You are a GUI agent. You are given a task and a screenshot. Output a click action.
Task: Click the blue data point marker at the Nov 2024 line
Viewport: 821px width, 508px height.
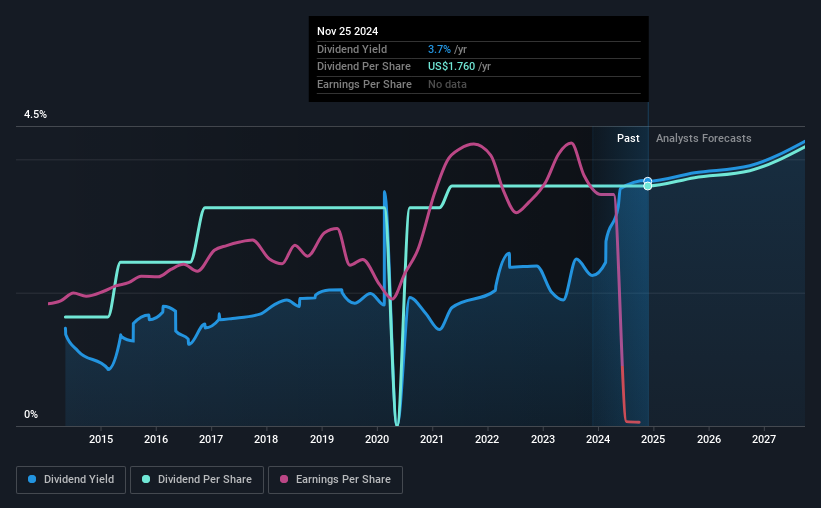(648, 181)
